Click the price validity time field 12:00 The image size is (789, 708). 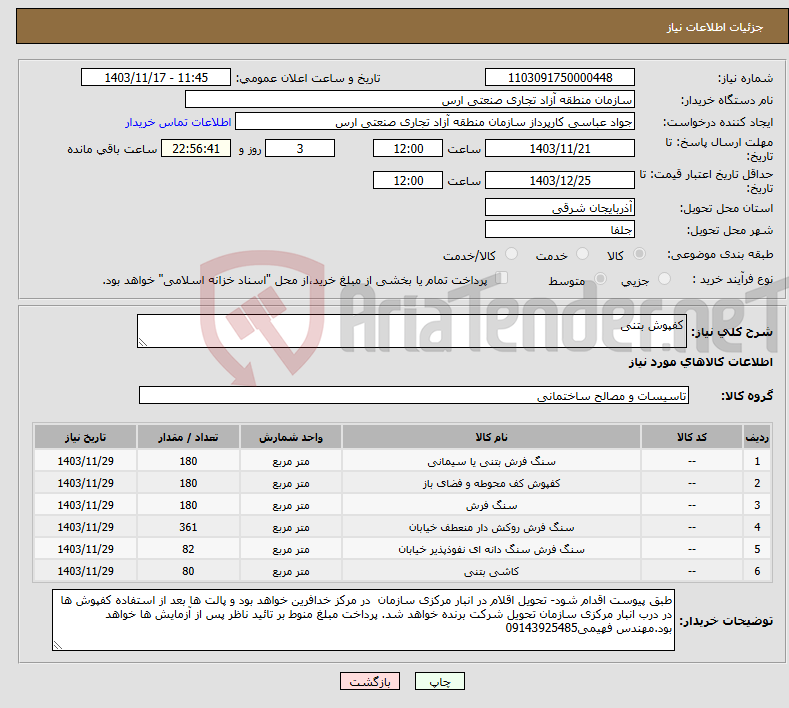click(408, 180)
